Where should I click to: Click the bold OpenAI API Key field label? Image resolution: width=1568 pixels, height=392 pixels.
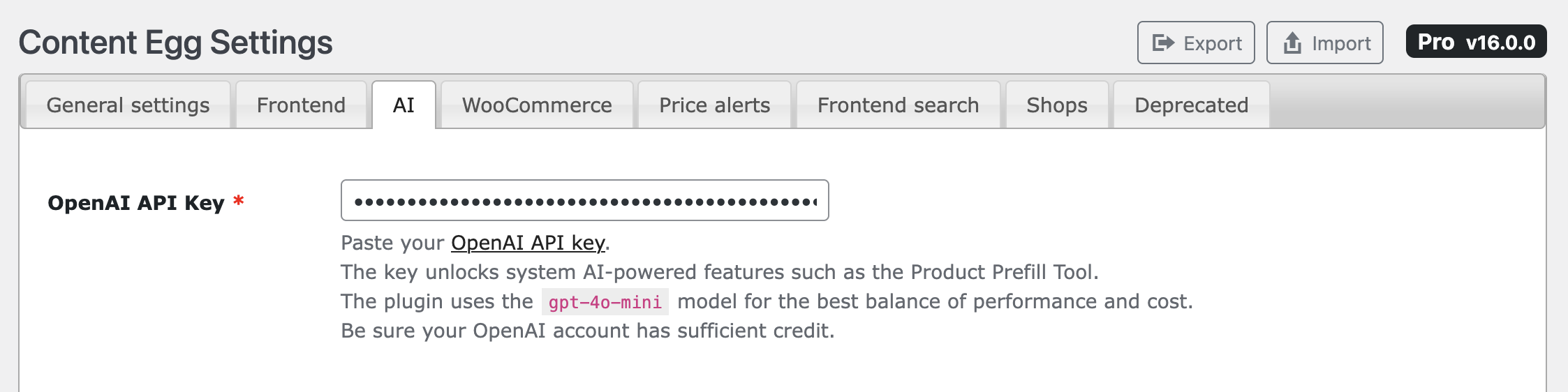point(136,203)
